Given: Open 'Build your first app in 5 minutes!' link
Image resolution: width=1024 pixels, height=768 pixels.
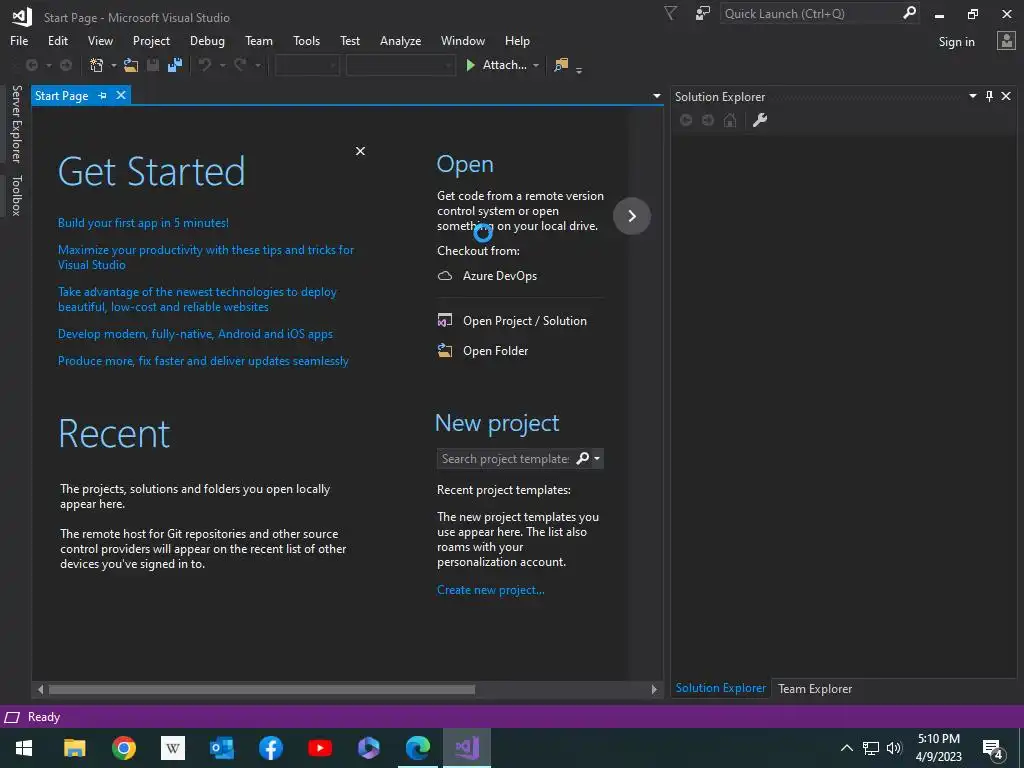Looking at the screenshot, I should 143,223.
